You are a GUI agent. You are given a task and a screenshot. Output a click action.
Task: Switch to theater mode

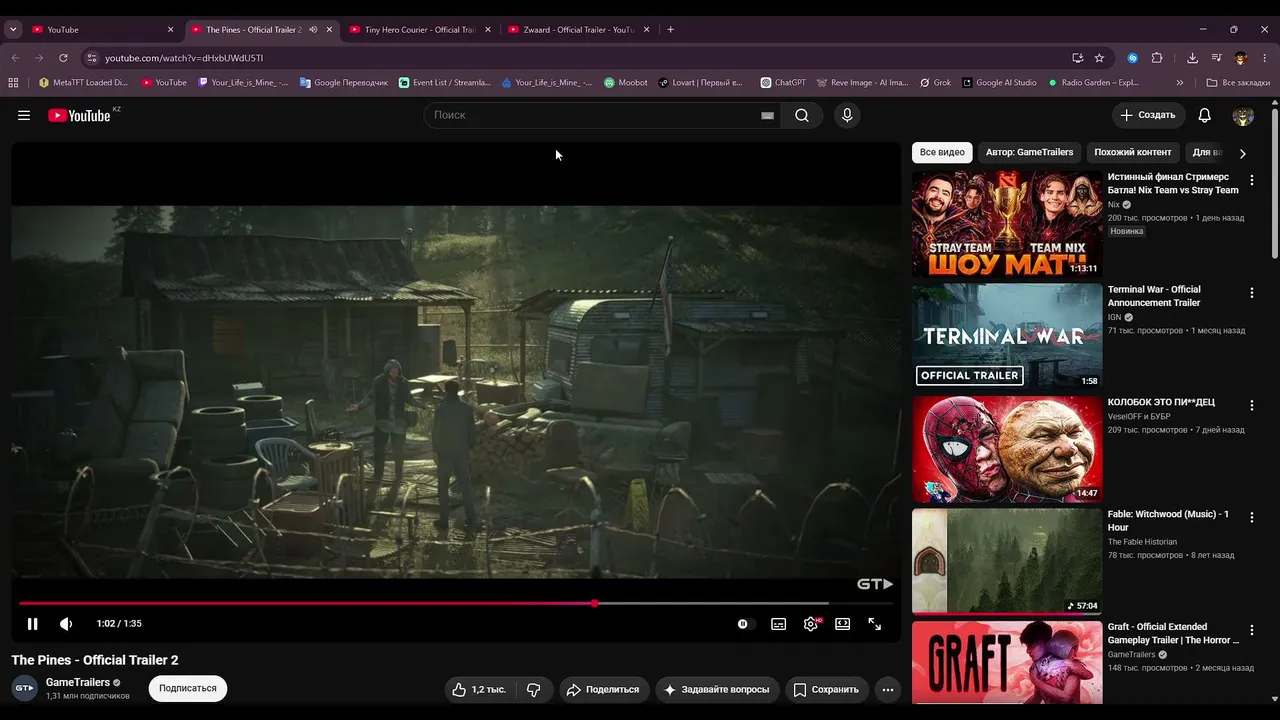[x=843, y=624]
